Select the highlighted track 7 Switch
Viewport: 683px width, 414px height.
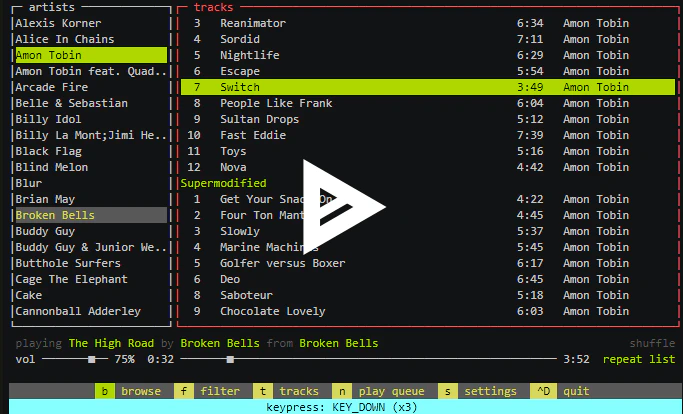(x=428, y=87)
